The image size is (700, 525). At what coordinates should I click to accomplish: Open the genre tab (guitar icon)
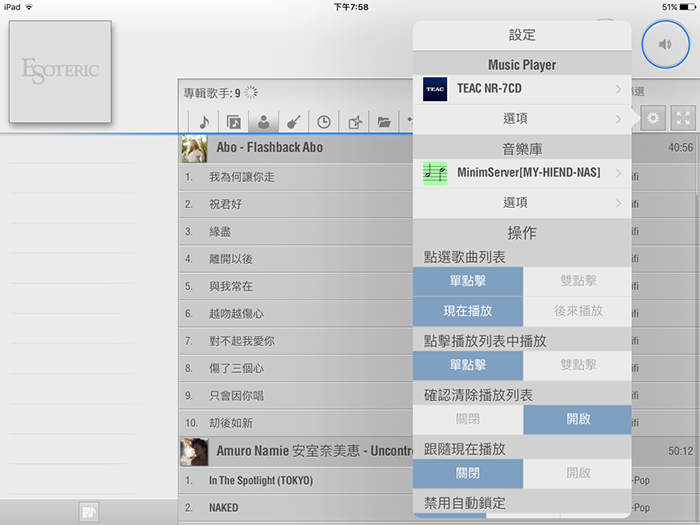pos(293,121)
